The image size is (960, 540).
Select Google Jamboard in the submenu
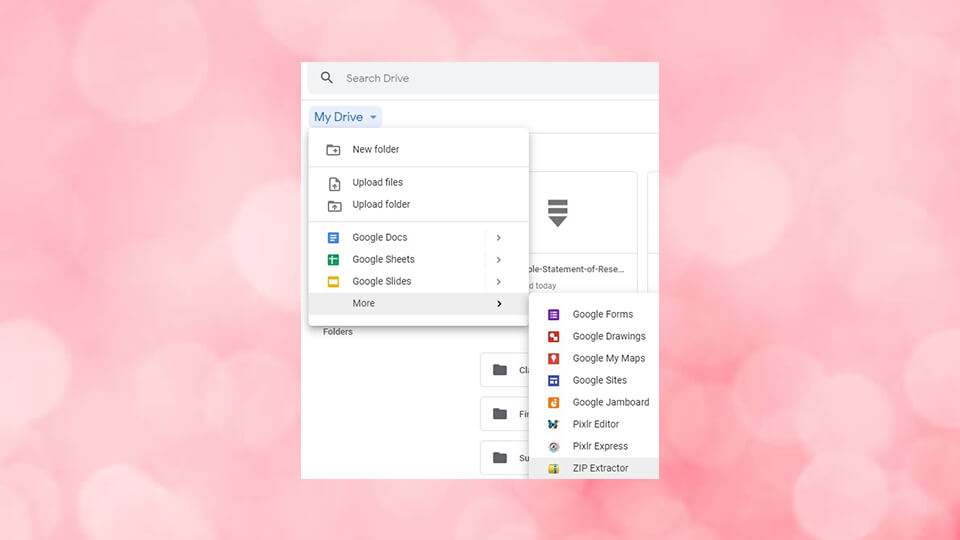(x=594, y=402)
